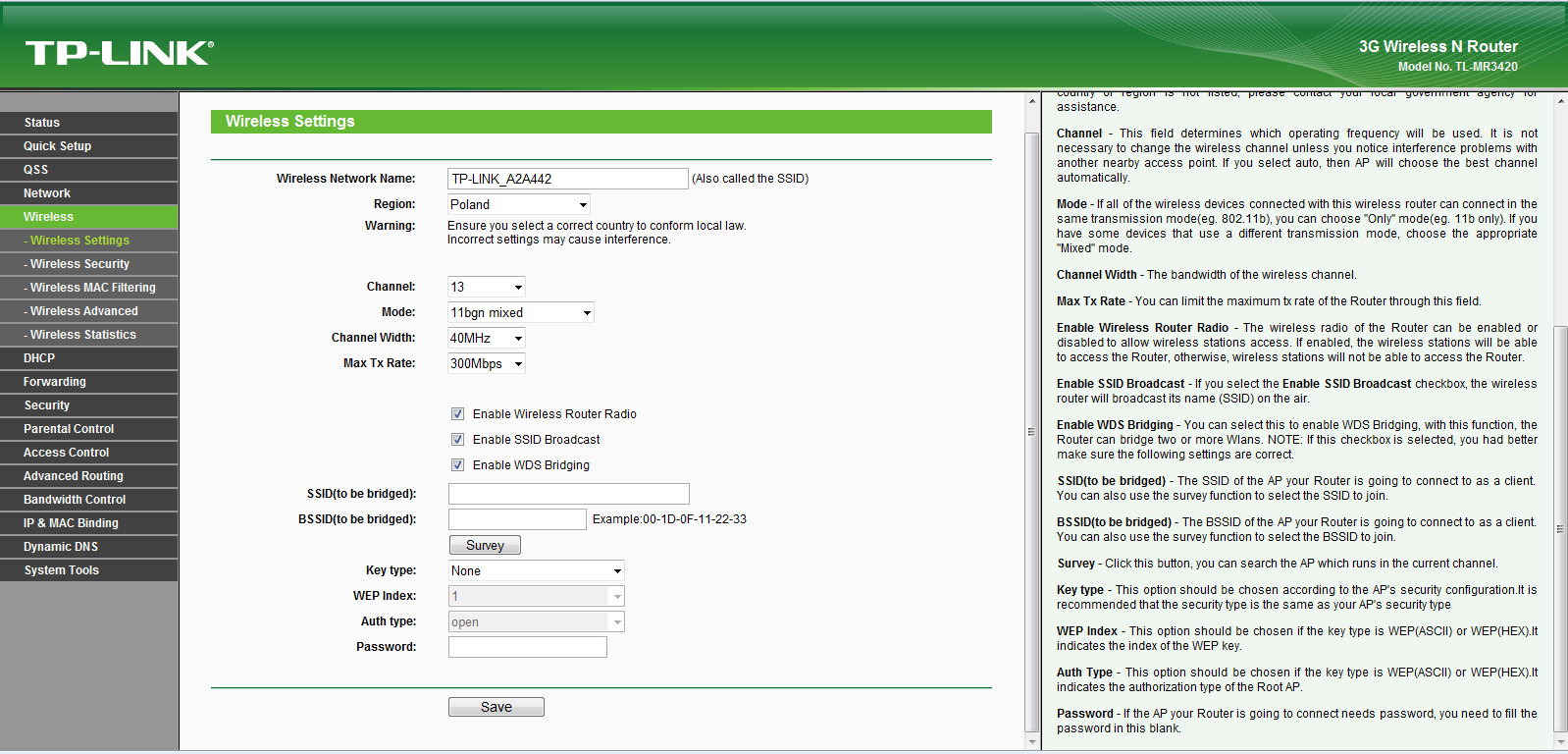
Task: Open Quick Setup in sidebar
Action: pyautogui.click(x=89, y=146)
